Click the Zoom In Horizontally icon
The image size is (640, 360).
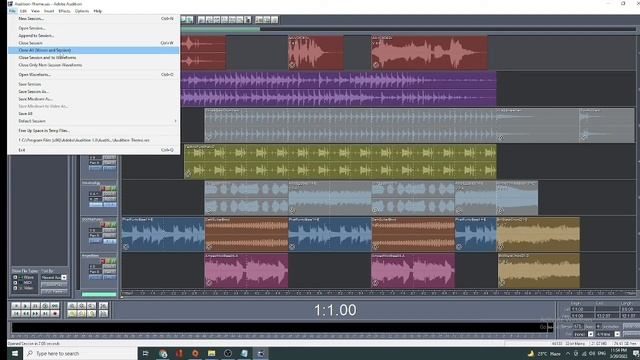(72, 306)
